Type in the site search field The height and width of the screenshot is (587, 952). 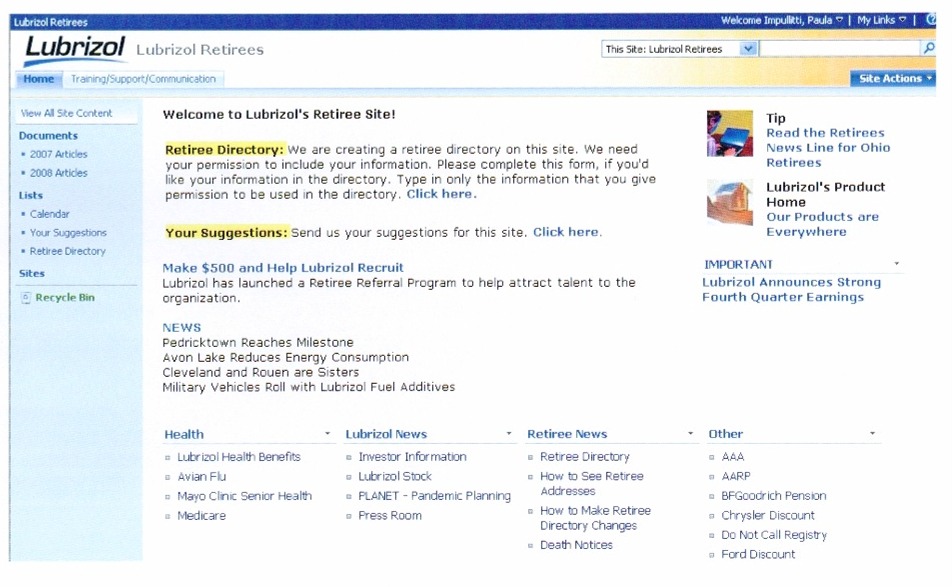(x=839, y=49)
